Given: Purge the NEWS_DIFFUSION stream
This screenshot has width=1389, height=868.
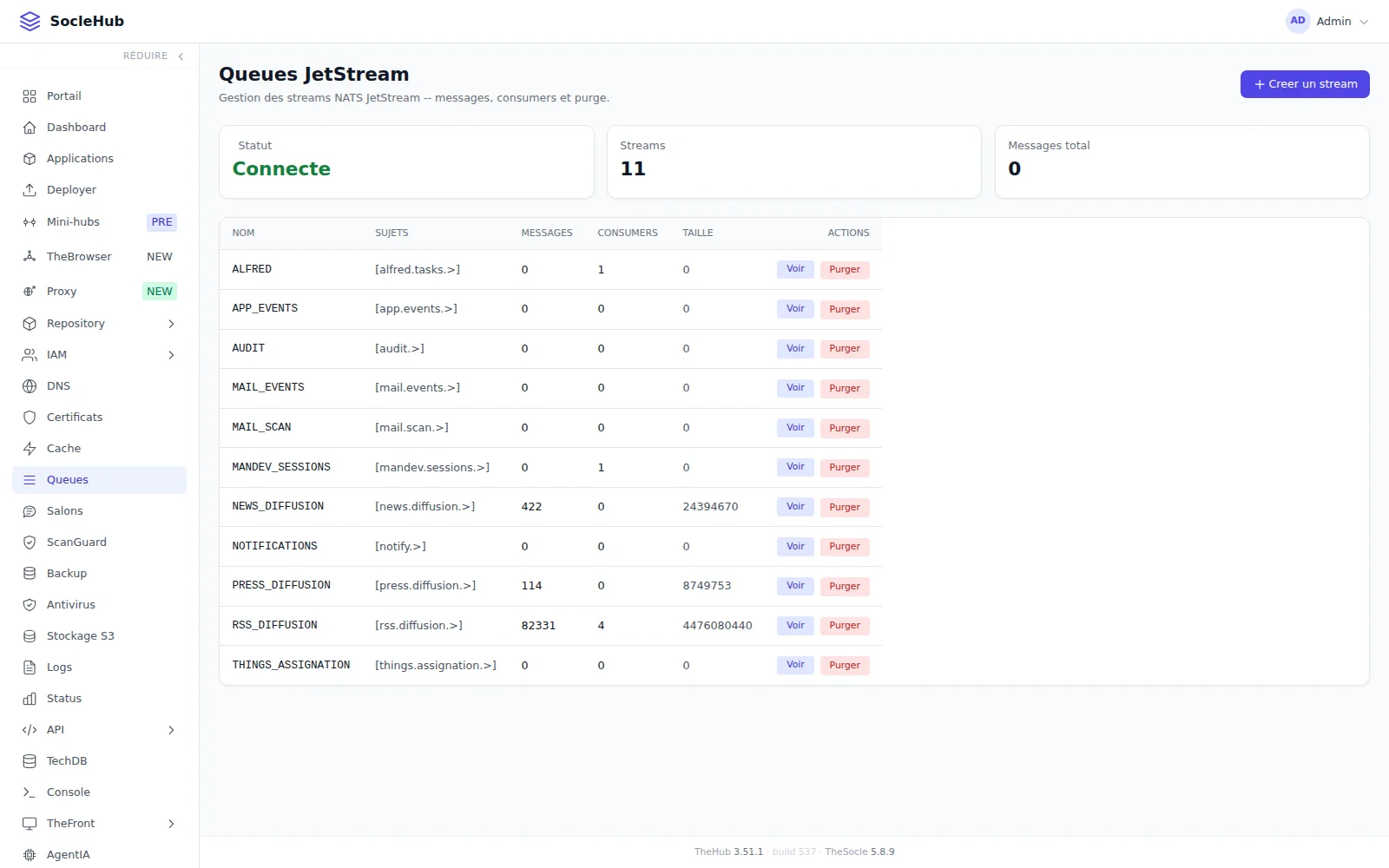Looking at the screenshot, I should click(x=845, y=507).
